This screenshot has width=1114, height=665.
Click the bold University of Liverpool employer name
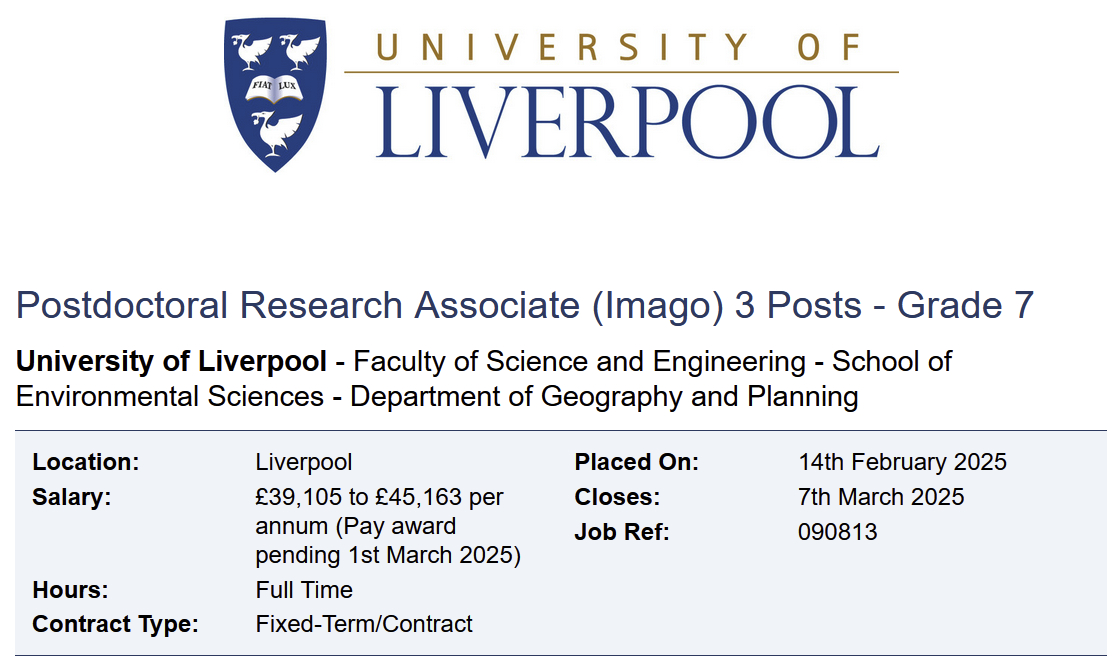tap(171, 361)
